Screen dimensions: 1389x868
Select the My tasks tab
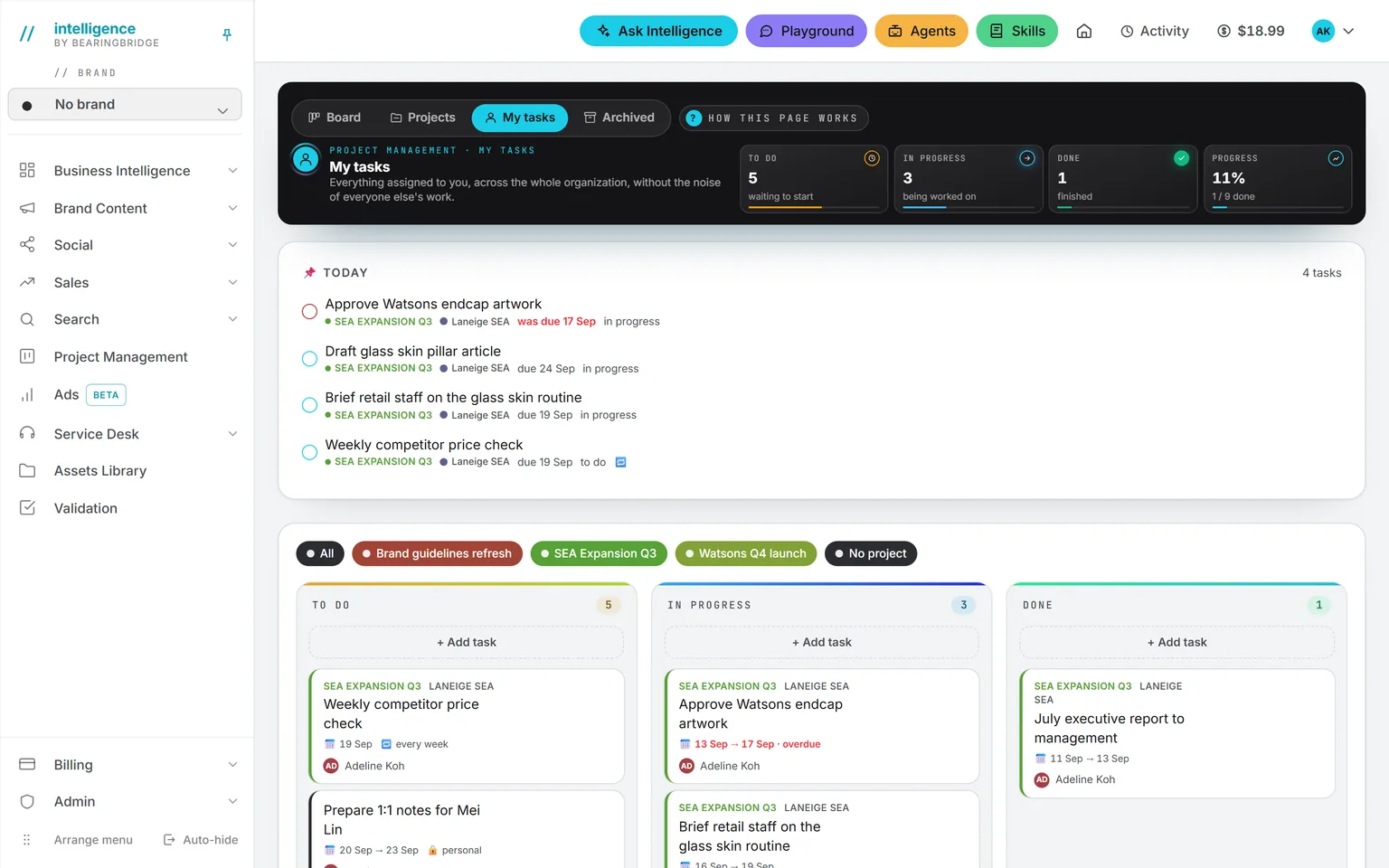(520, 118)
